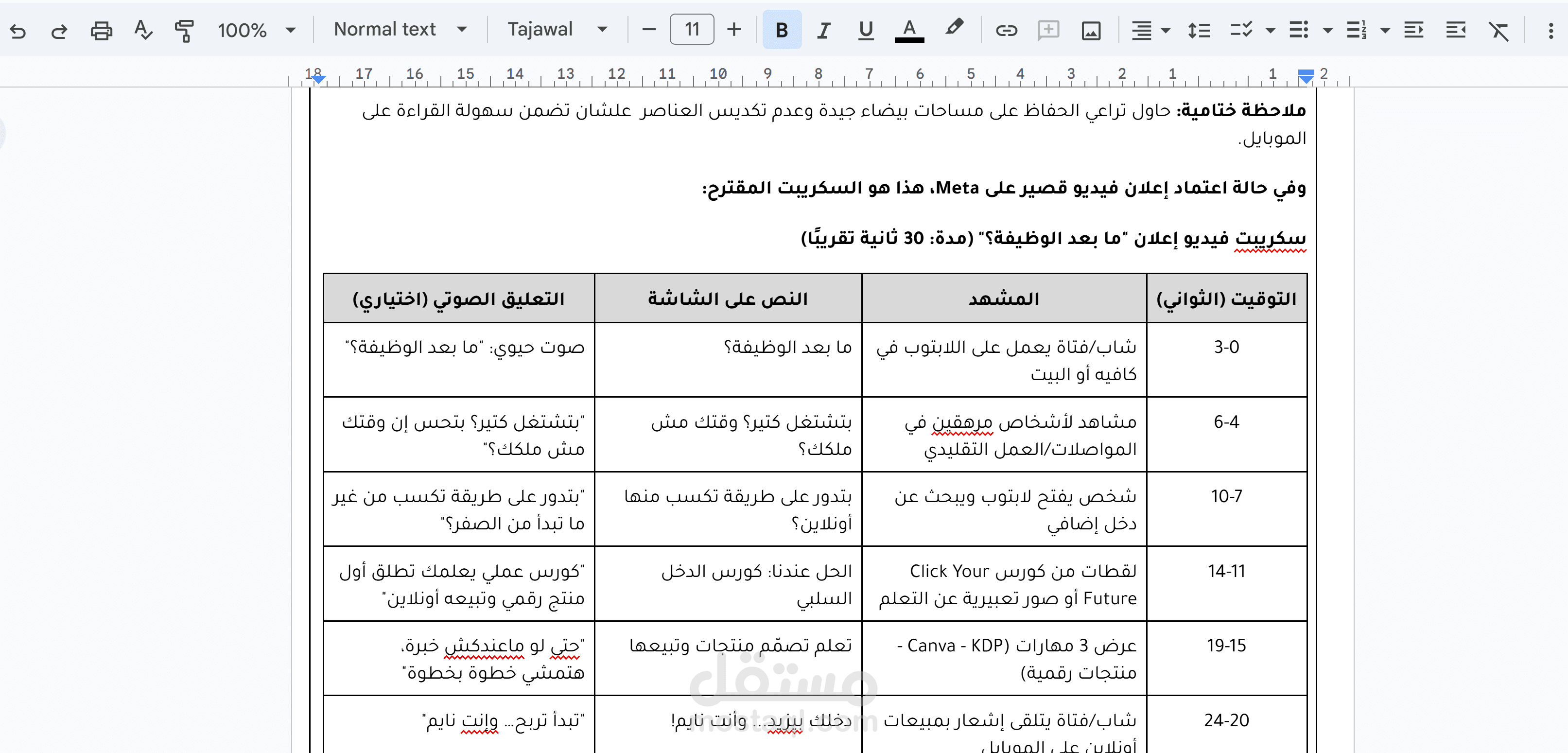The width and height of the screenshot is (1568, 753).
Task: Click the screen-text cell تعلم تصمّم منتجات وتبيعها
Action: [x=728, y=658]
